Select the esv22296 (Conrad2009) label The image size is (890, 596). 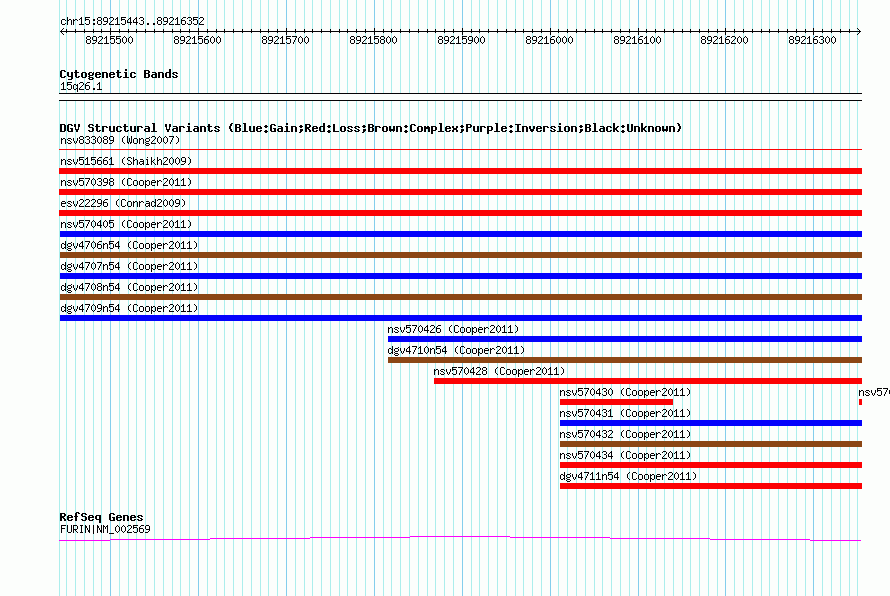(x=123, y=203)
